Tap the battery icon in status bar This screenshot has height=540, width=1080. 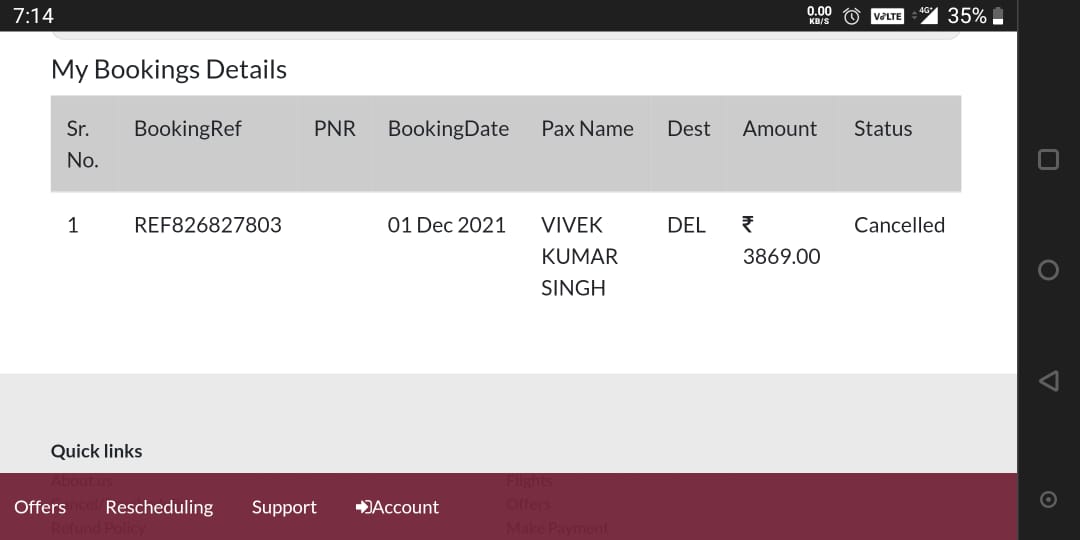coord(998,16)
